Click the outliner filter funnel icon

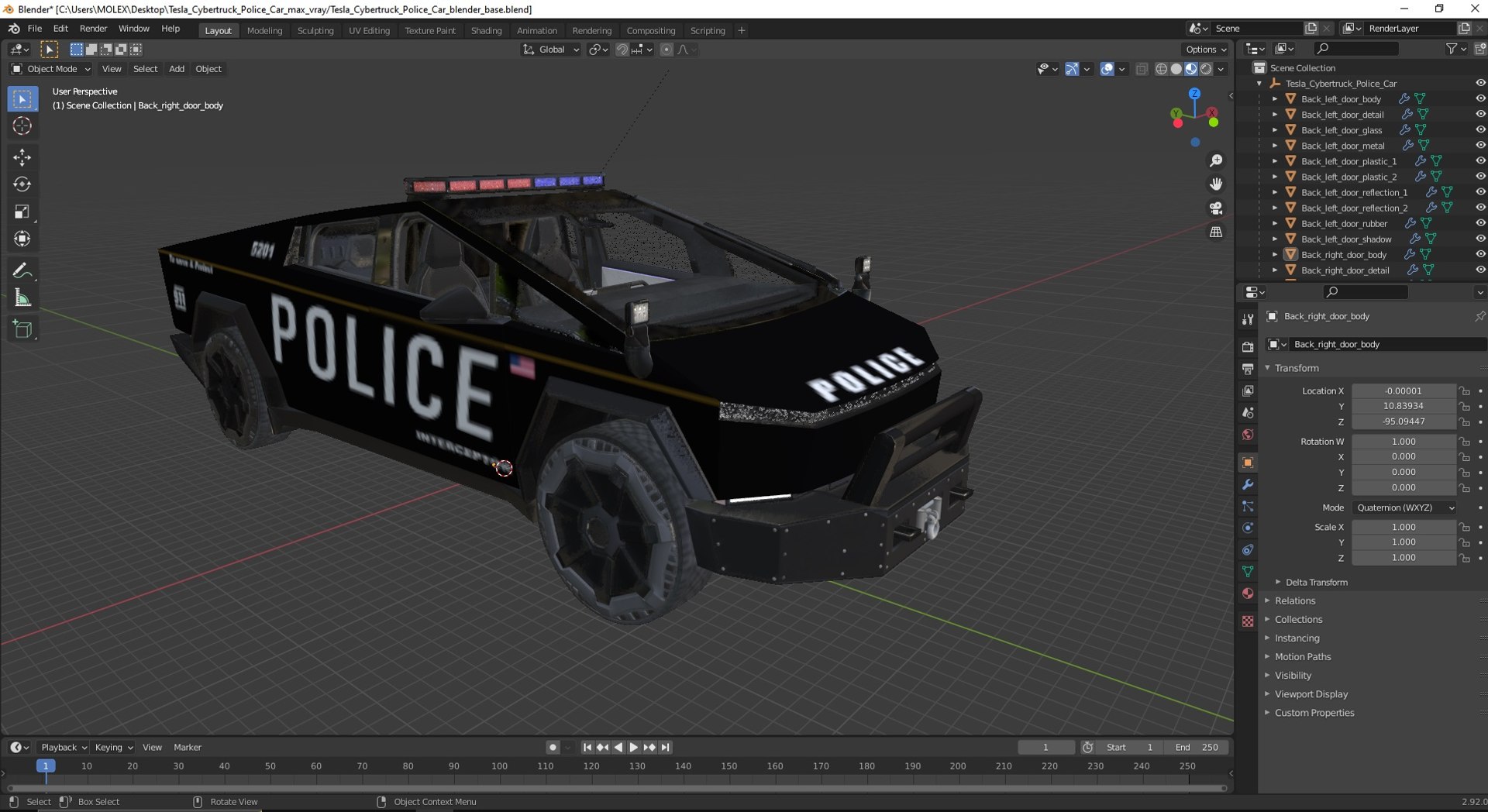click(x=1452, y=49)
